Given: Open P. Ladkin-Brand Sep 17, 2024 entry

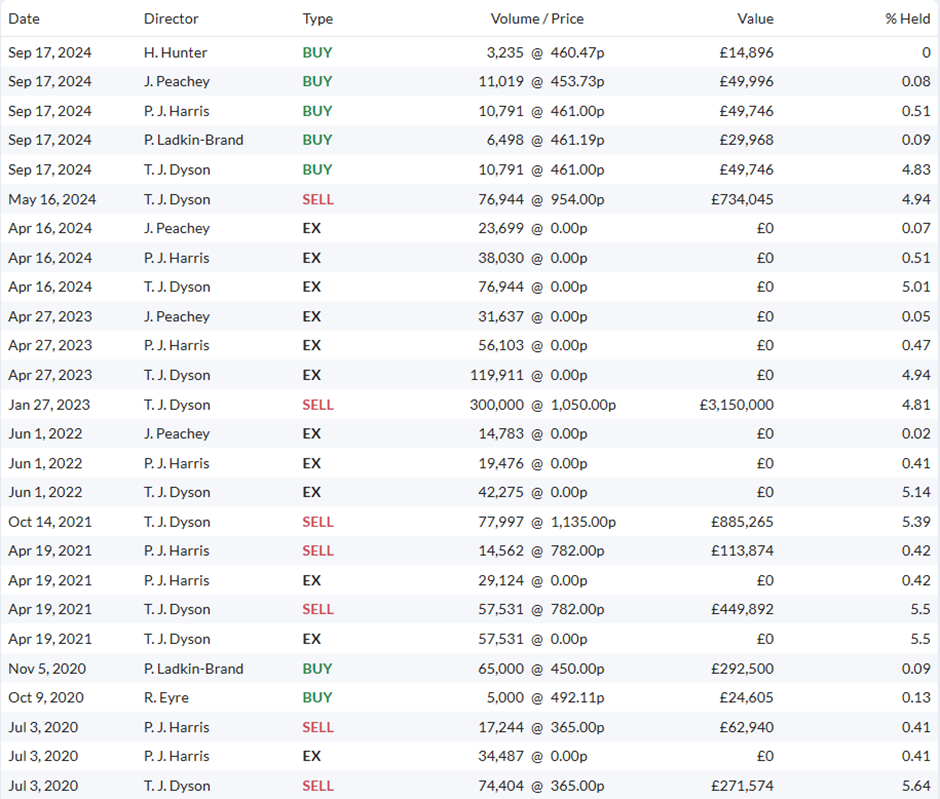Looking at the screenshot, I should click(x=194, y=140).
